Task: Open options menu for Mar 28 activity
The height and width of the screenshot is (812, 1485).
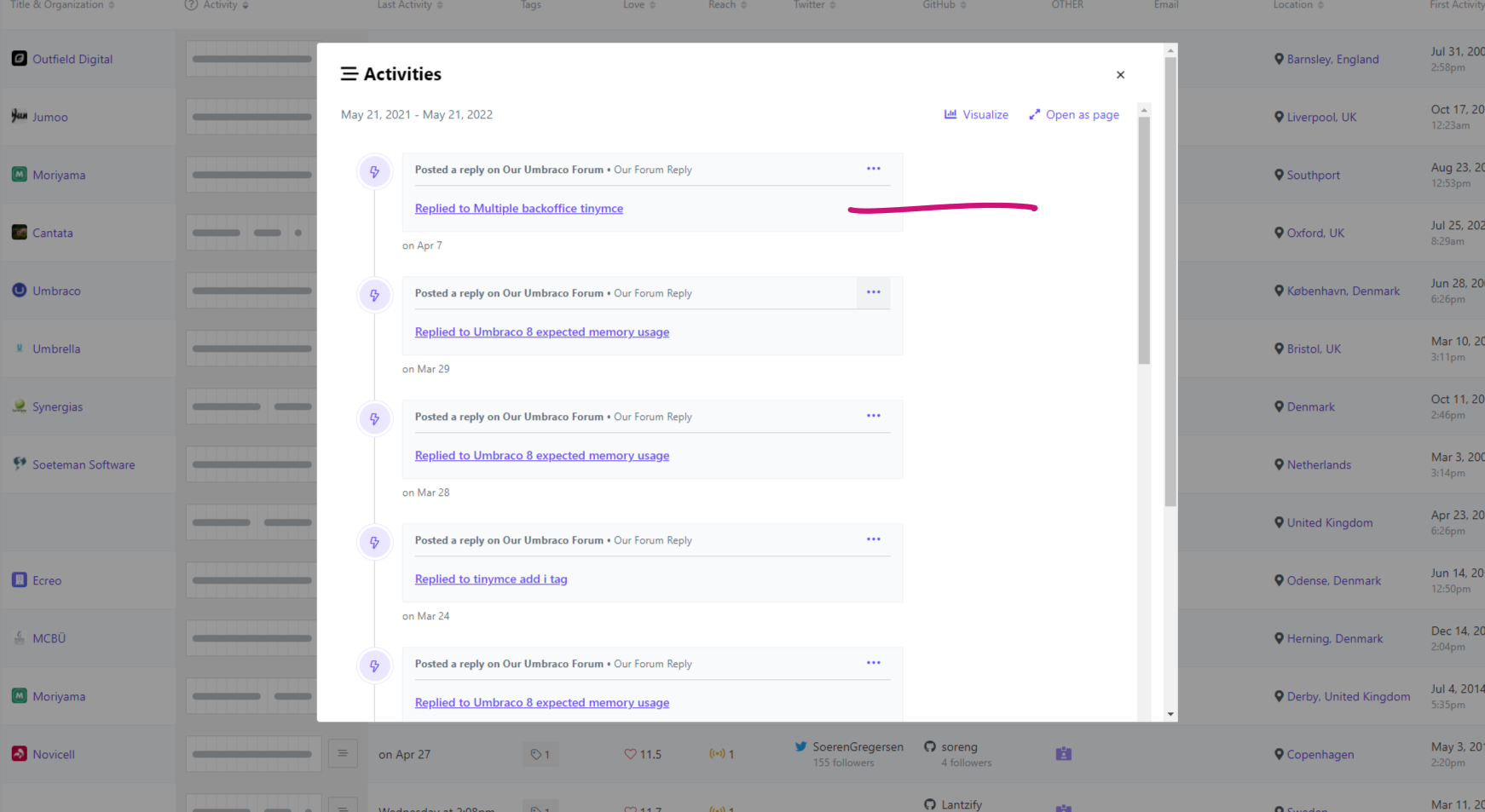Action: (x=874, y=416)
